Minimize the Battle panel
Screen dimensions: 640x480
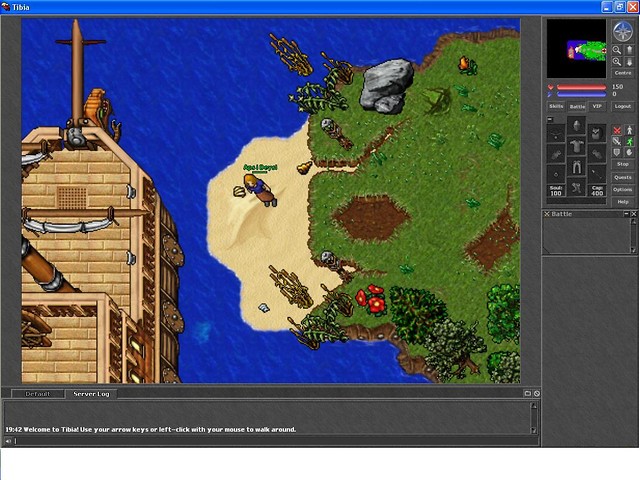coord(626,214)
